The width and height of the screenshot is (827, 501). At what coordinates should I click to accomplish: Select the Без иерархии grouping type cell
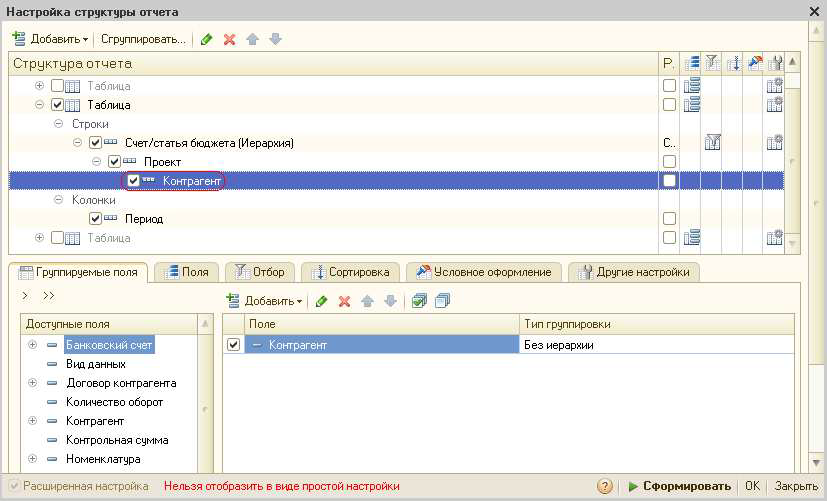(x=656, y=345)
